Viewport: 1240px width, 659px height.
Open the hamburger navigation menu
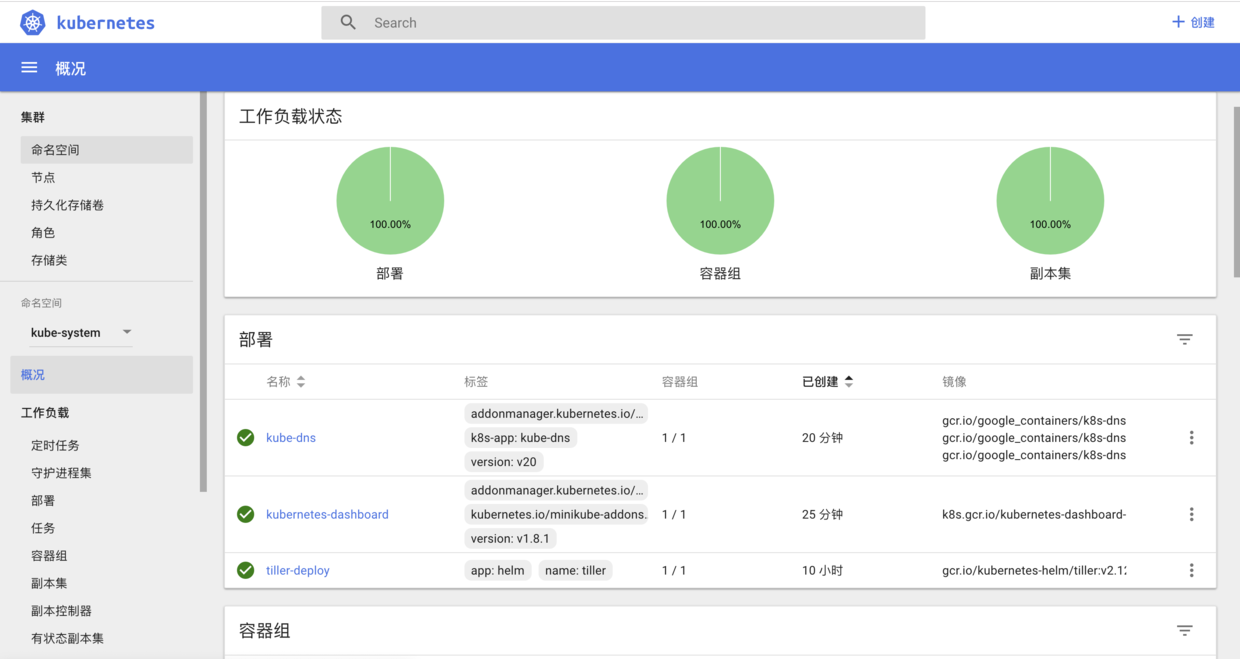[29, 67]
